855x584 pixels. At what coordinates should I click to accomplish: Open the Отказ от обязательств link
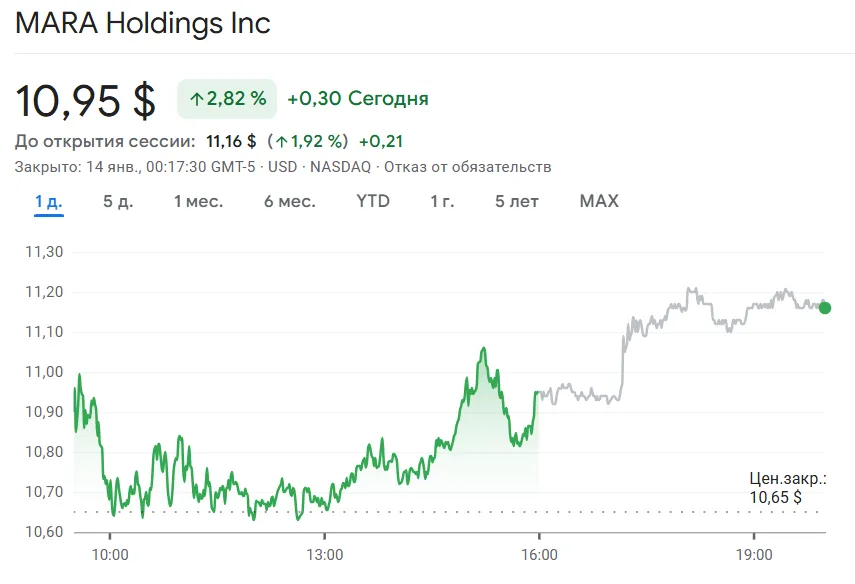(467, 167)
